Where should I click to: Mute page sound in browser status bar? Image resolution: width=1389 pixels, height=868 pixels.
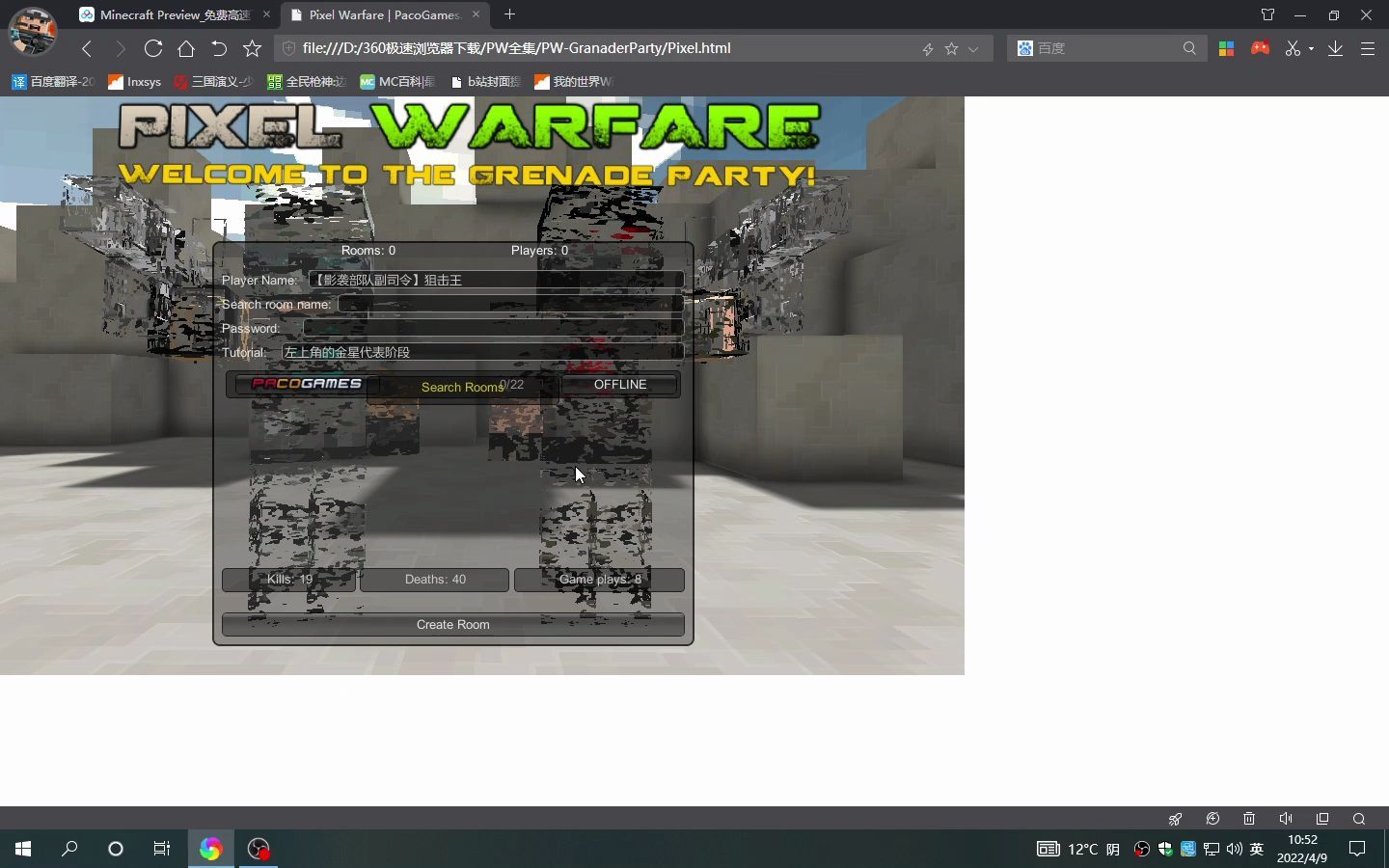(1286, 819)
